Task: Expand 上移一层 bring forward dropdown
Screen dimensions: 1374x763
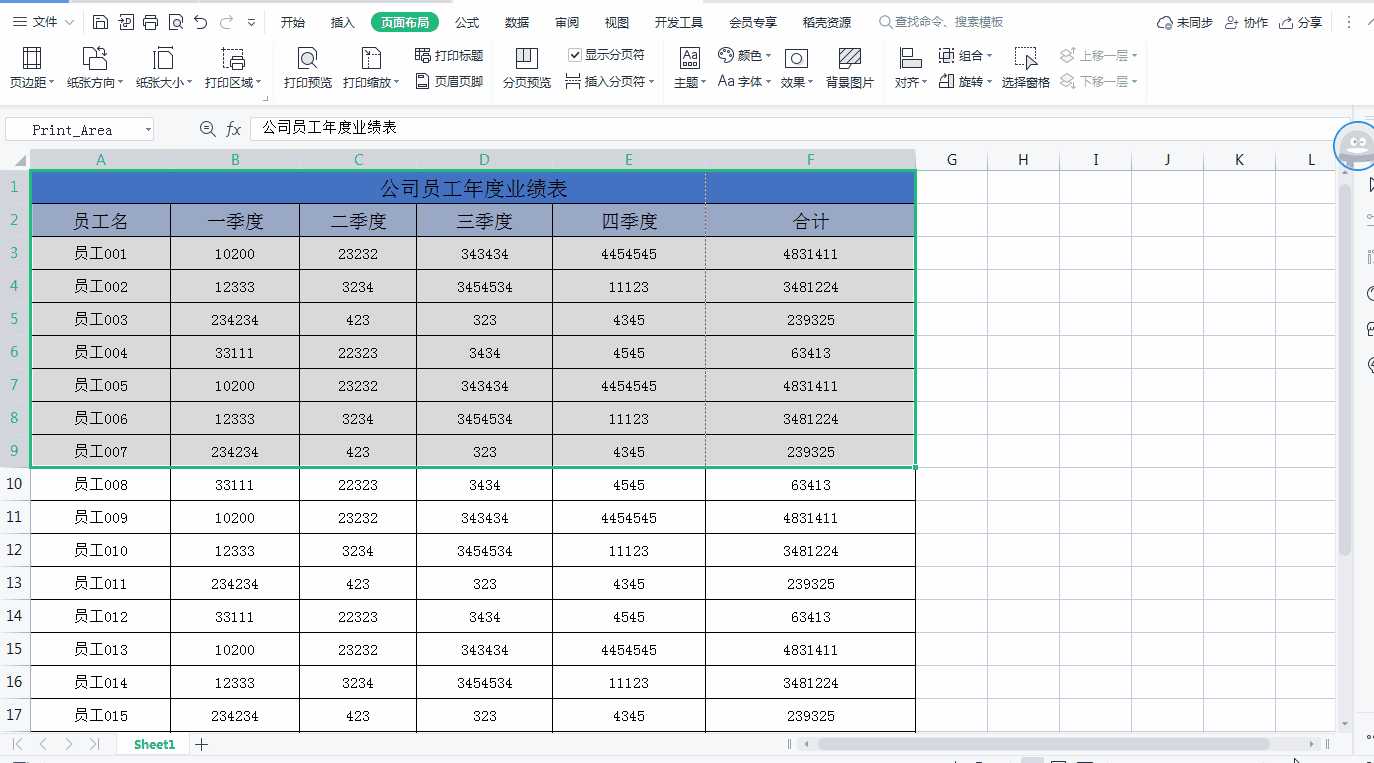Action: [1134, 57]
